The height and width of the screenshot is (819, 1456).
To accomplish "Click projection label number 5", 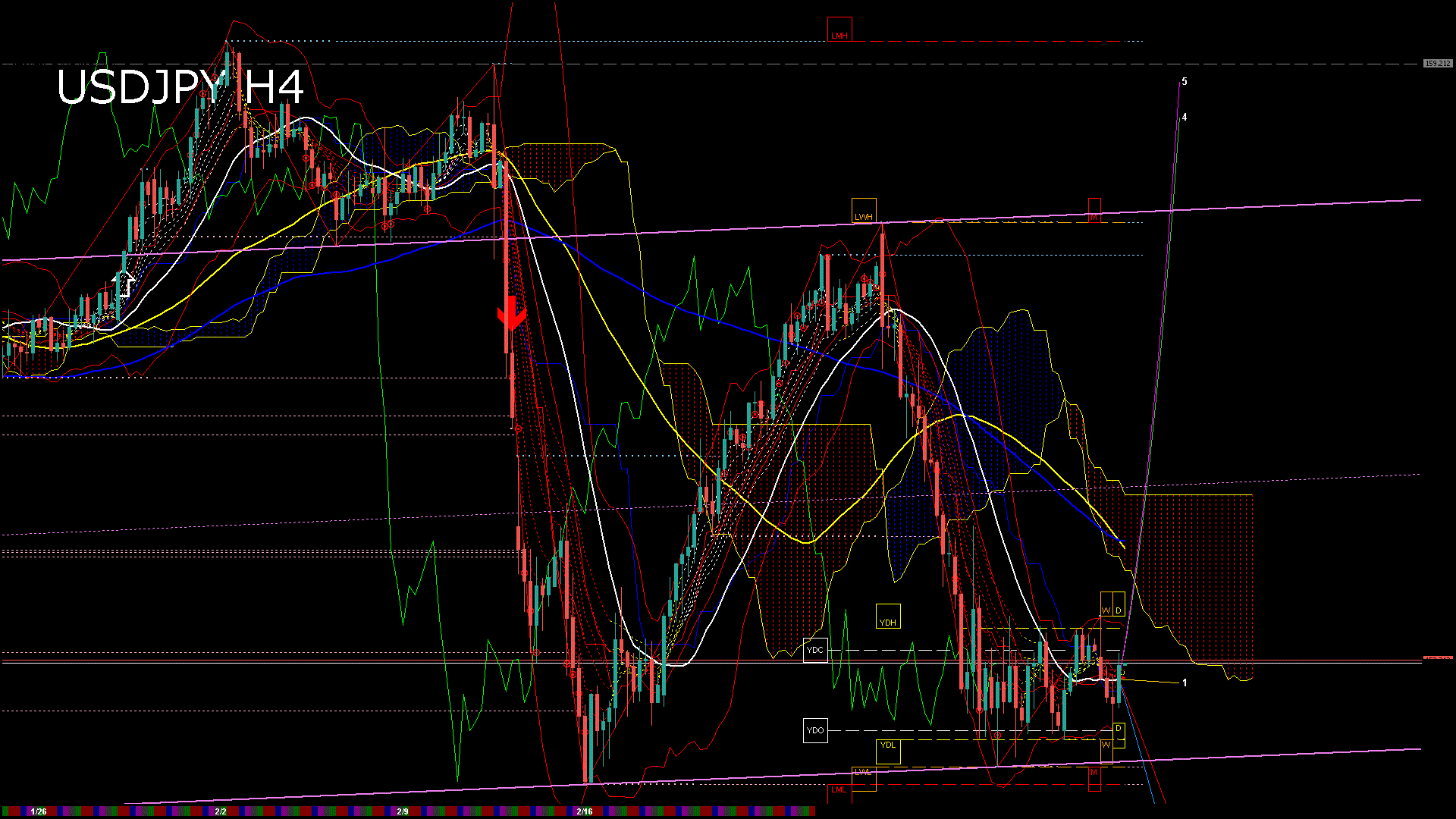I will (x=1185, y=81).
